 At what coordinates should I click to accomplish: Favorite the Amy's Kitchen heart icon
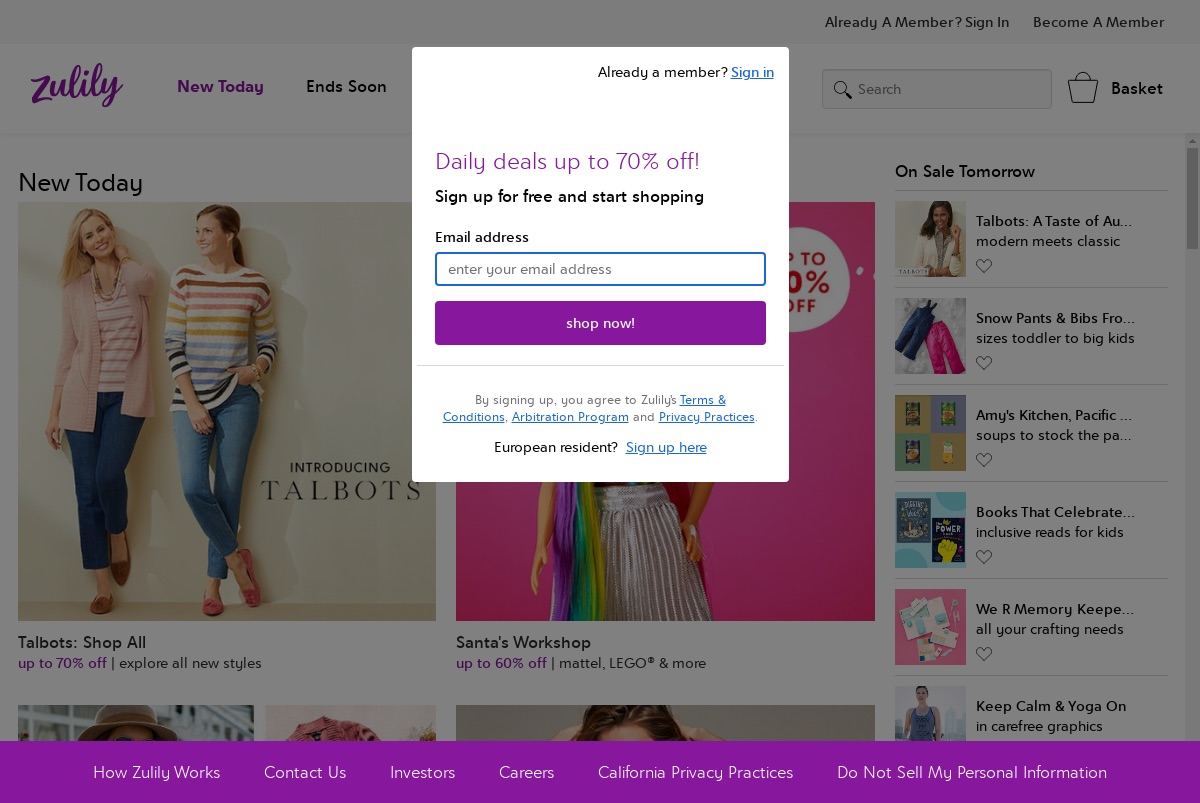(x=984, y=460)
